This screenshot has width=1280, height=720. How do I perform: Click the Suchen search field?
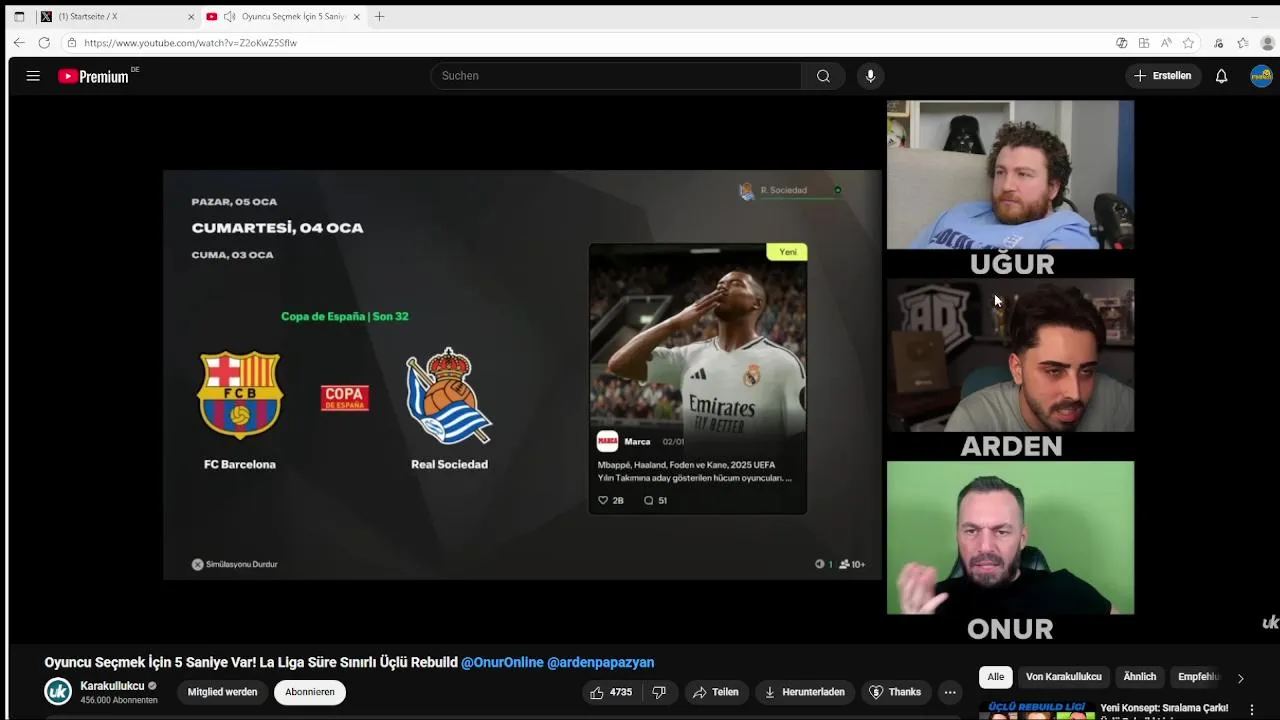615,76
